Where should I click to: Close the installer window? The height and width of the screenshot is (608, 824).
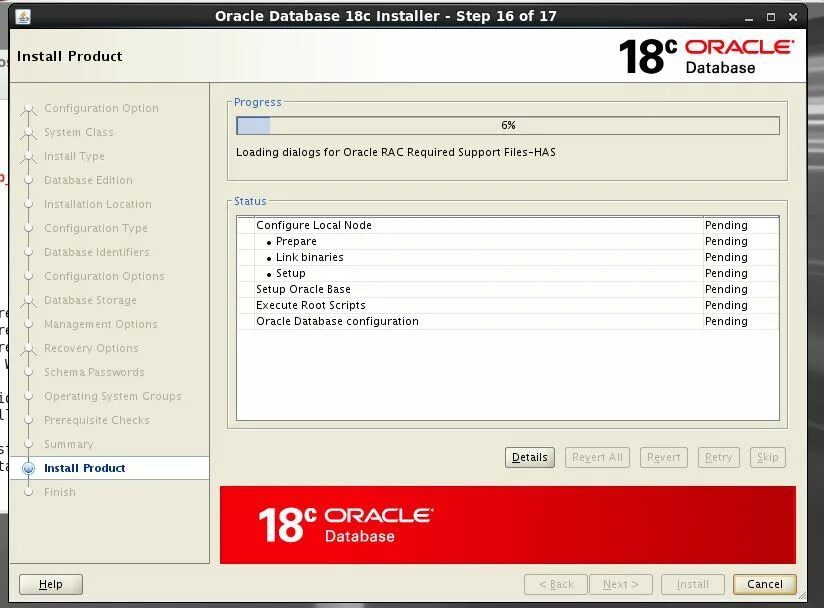(x=793, y=17)
